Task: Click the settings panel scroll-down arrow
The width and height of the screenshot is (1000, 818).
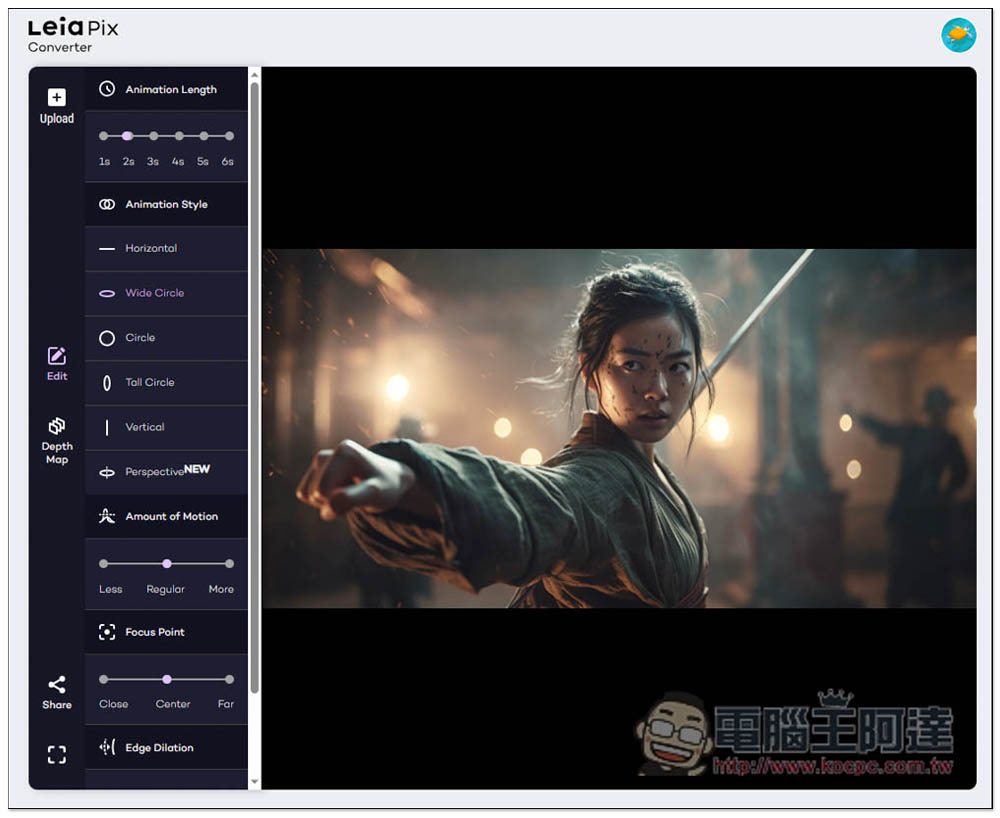Action: (x=254, y=781)
